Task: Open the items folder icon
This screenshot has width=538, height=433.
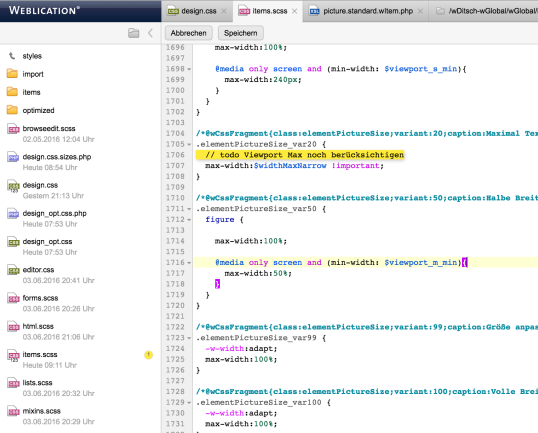Action: click(x=12, y=92)
